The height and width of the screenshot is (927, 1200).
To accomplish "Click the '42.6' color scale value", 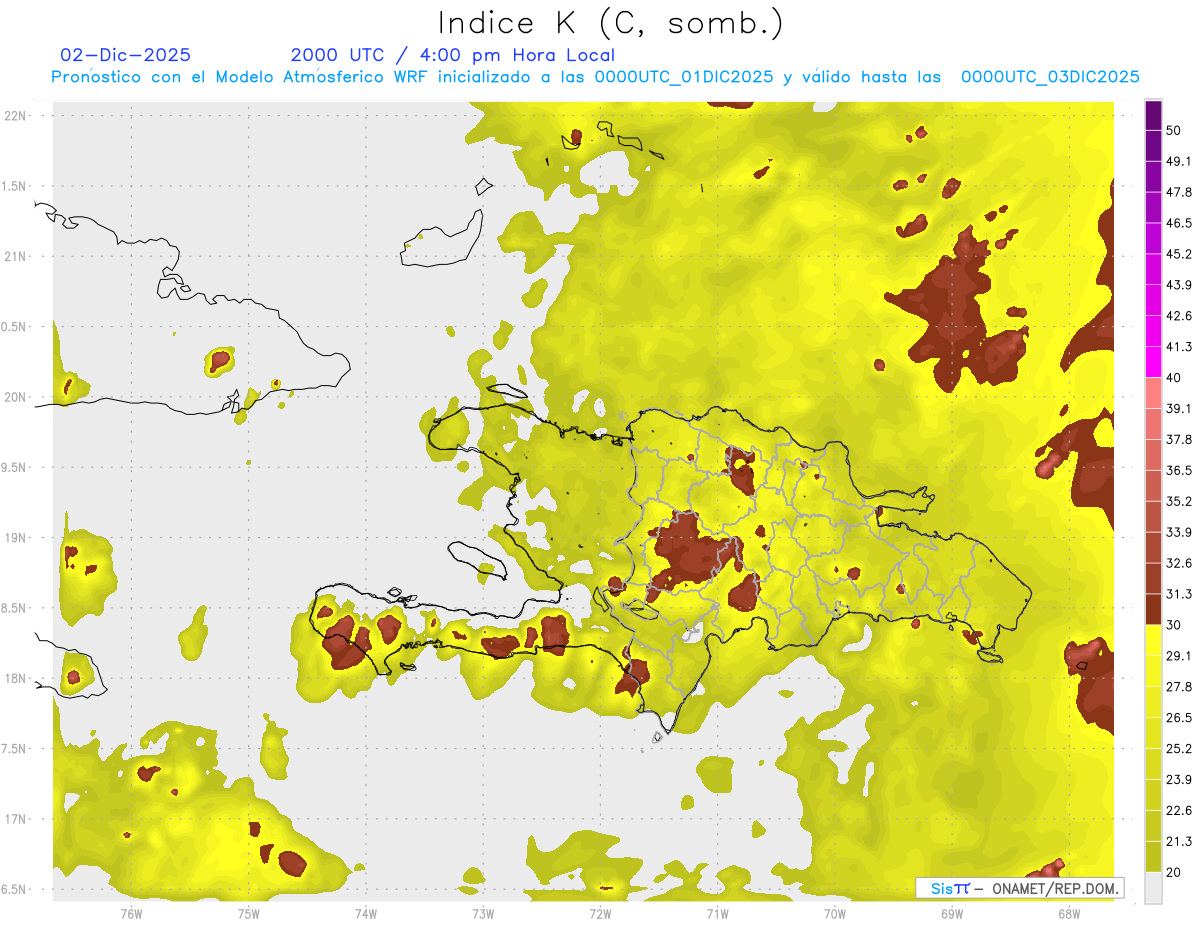I will [1179, 316].
